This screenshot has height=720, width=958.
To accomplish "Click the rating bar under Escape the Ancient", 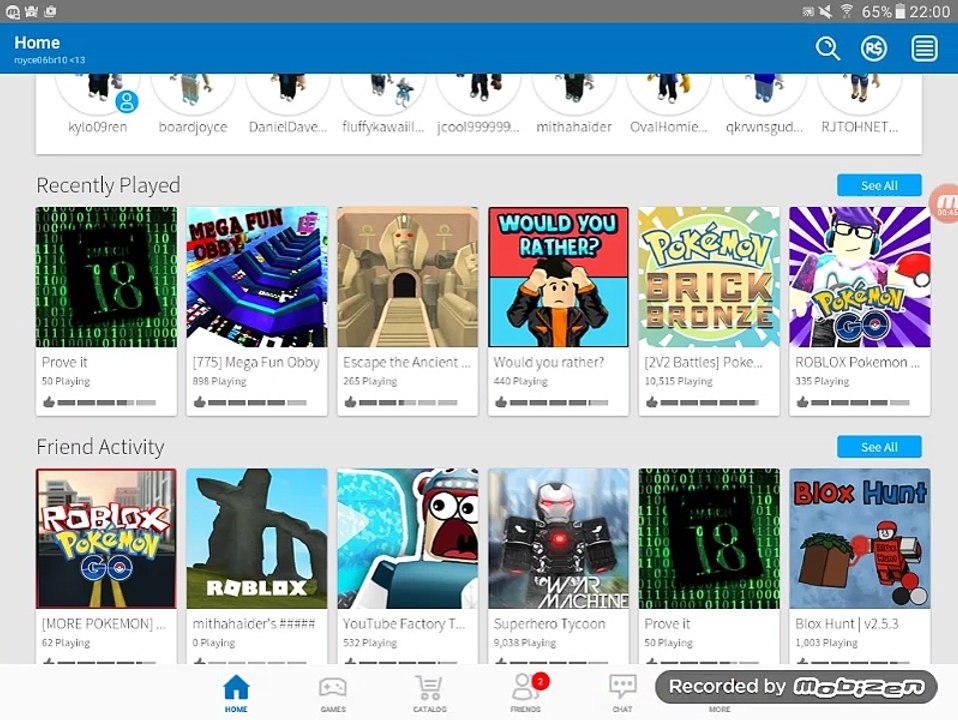I will coord(408,403).
